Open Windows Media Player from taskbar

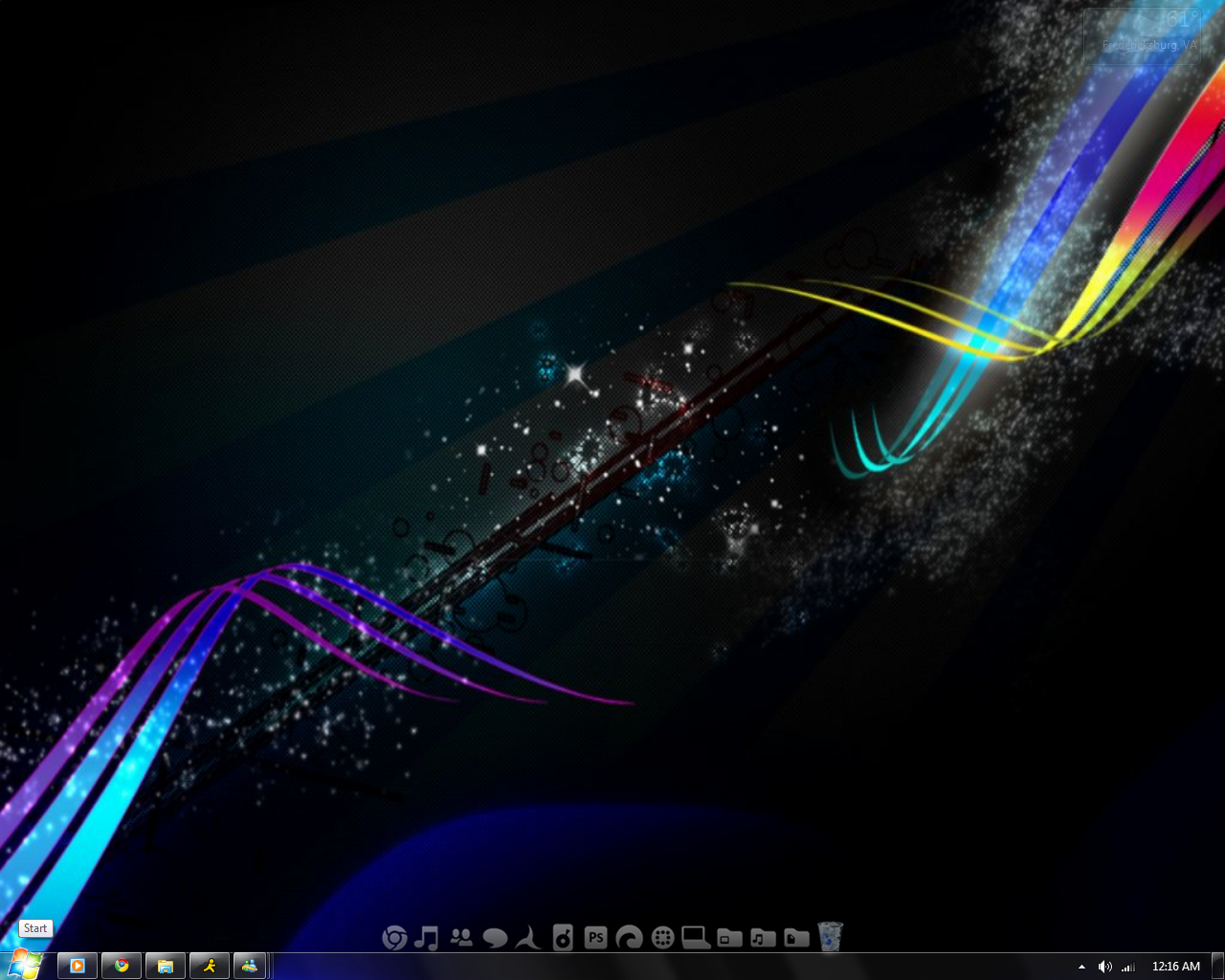(x=78, y=966)
